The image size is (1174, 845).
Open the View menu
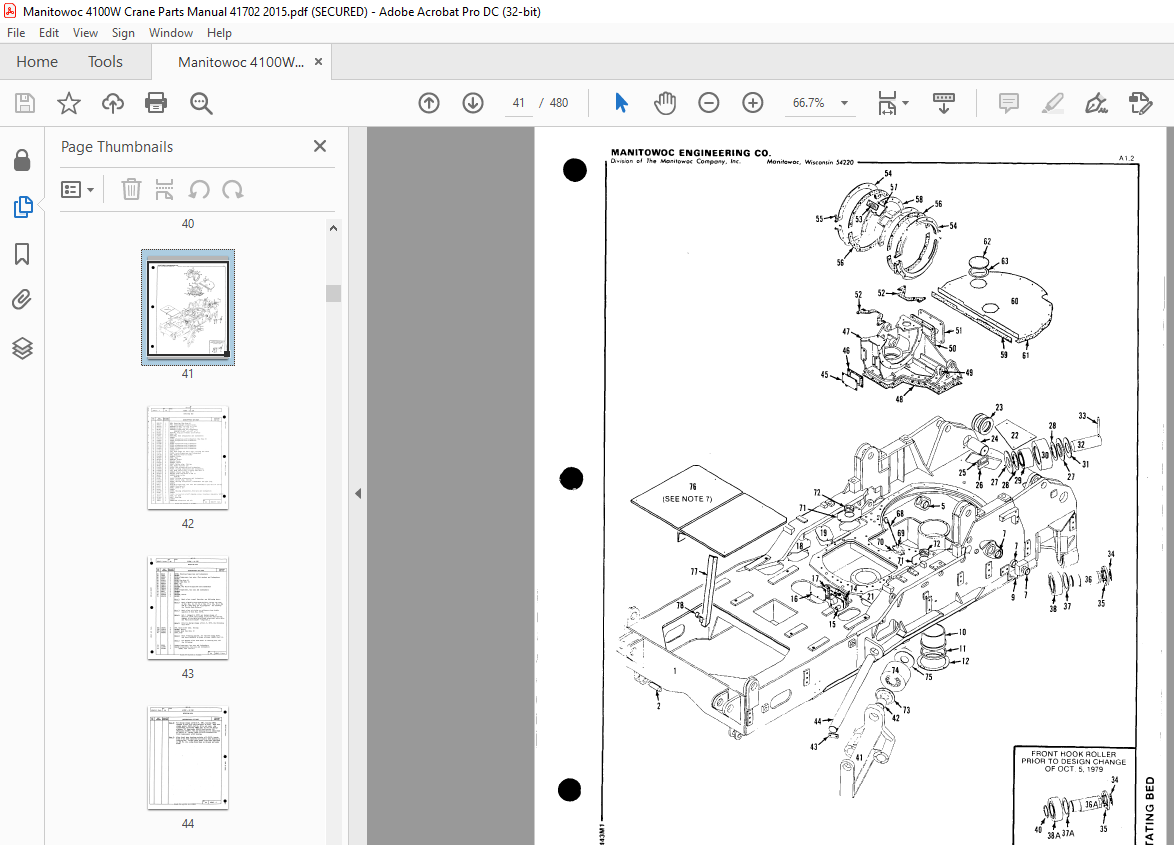point(85,33)
